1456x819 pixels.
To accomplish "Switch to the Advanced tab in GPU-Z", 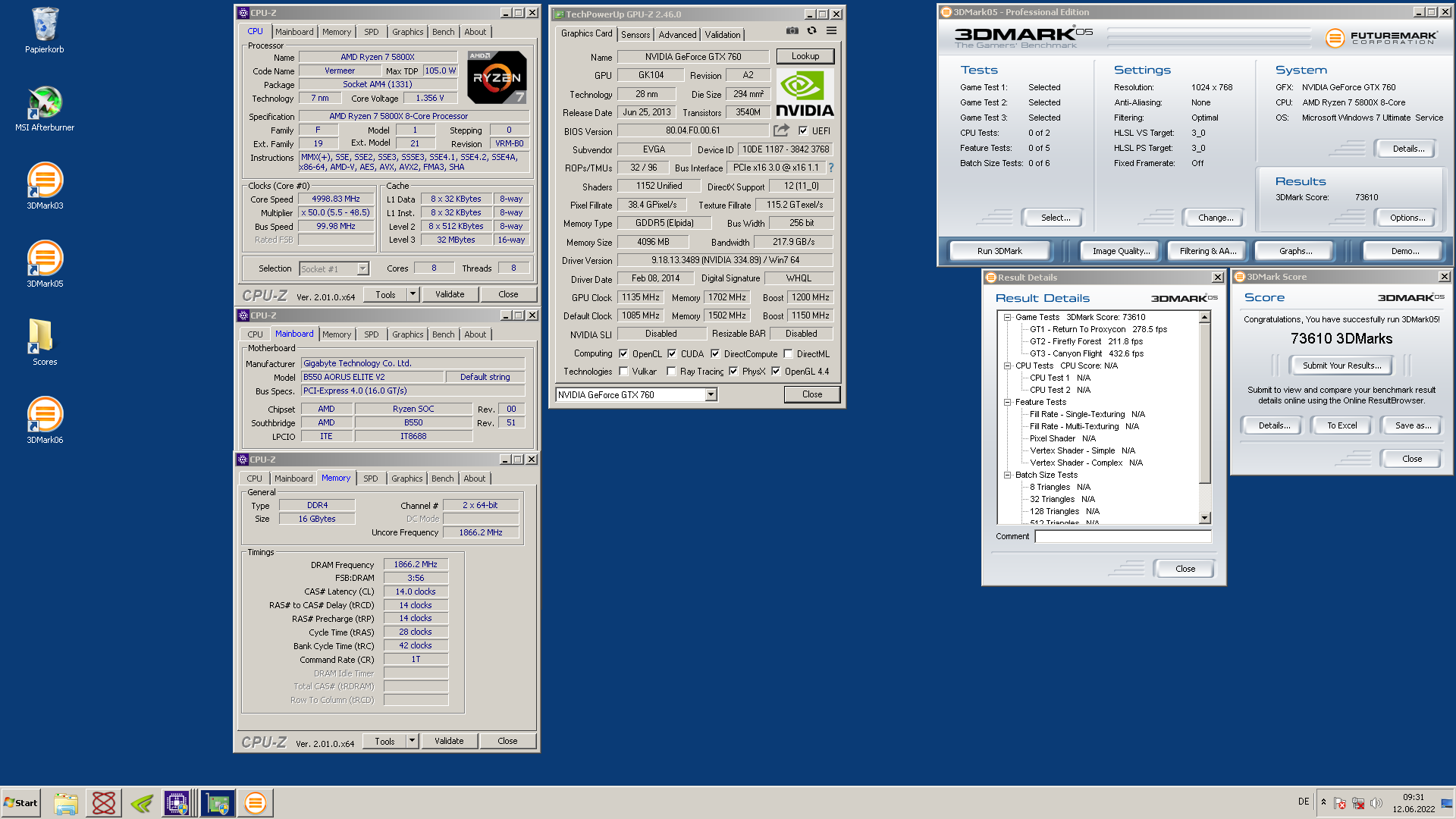I will tap(677, 34).
